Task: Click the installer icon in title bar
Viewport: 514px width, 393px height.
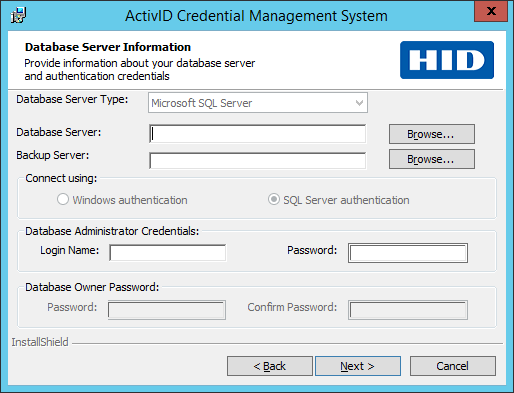Action: pyautogui.click(x=18, y=15)
